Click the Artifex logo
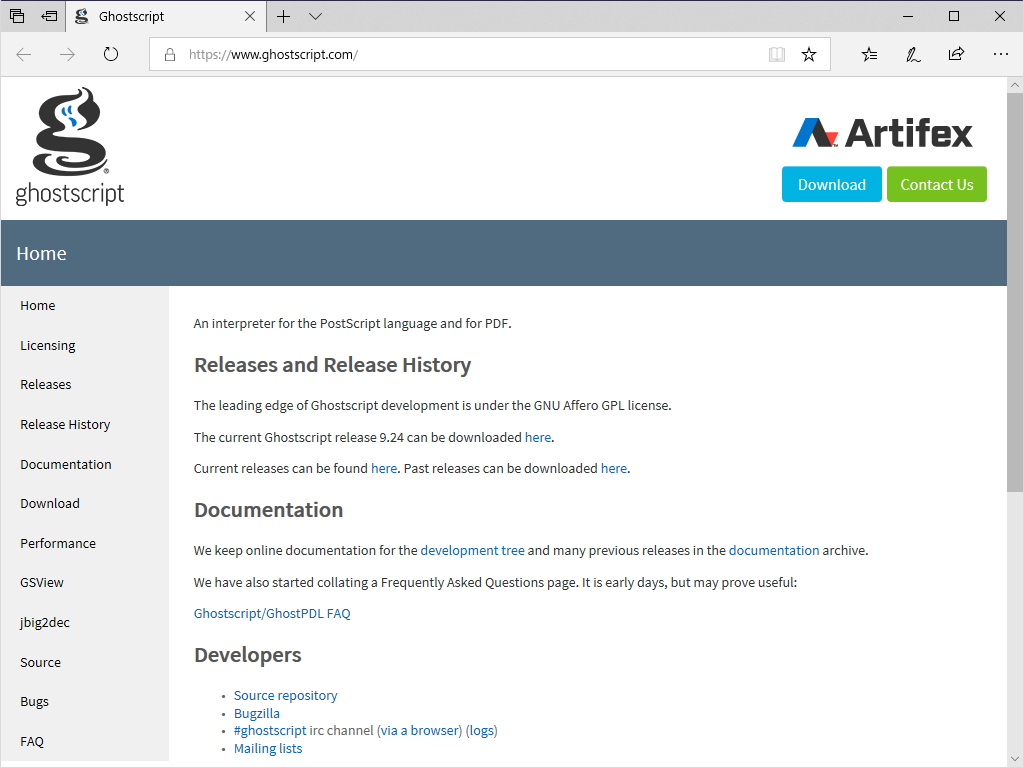 pyautogui.click(x=882, y=133)
